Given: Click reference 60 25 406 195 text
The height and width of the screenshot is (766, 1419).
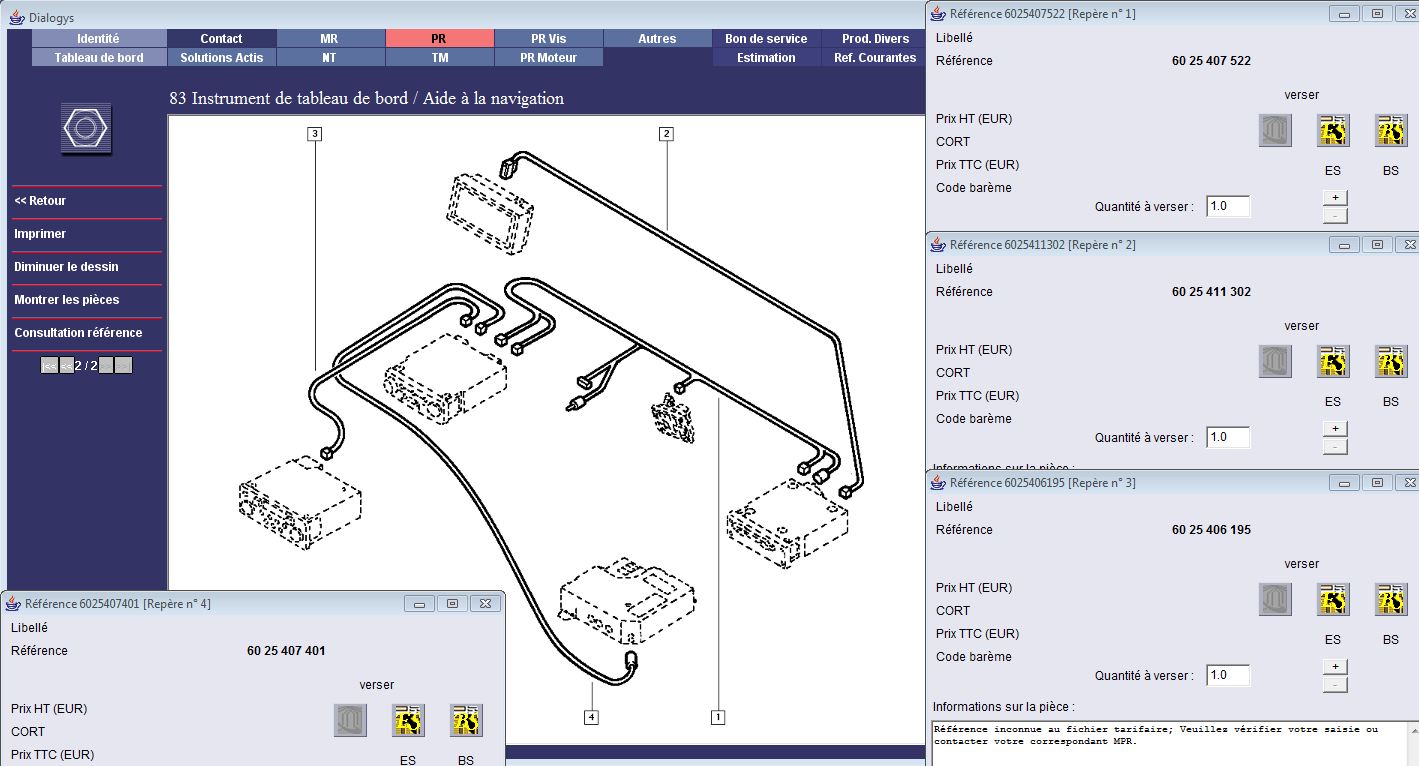Looking at the screenshot, I should coord(1211,530).
